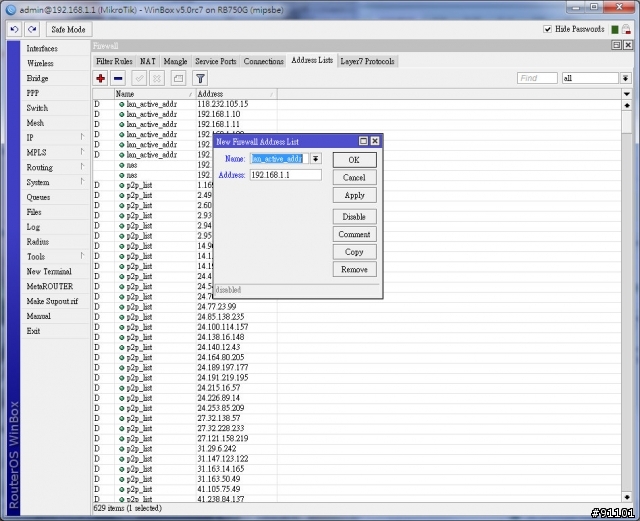Close the Firewall panel
The height and width of the screenshot is (521, 640).
pyautogui.click(x=628, y=45)
